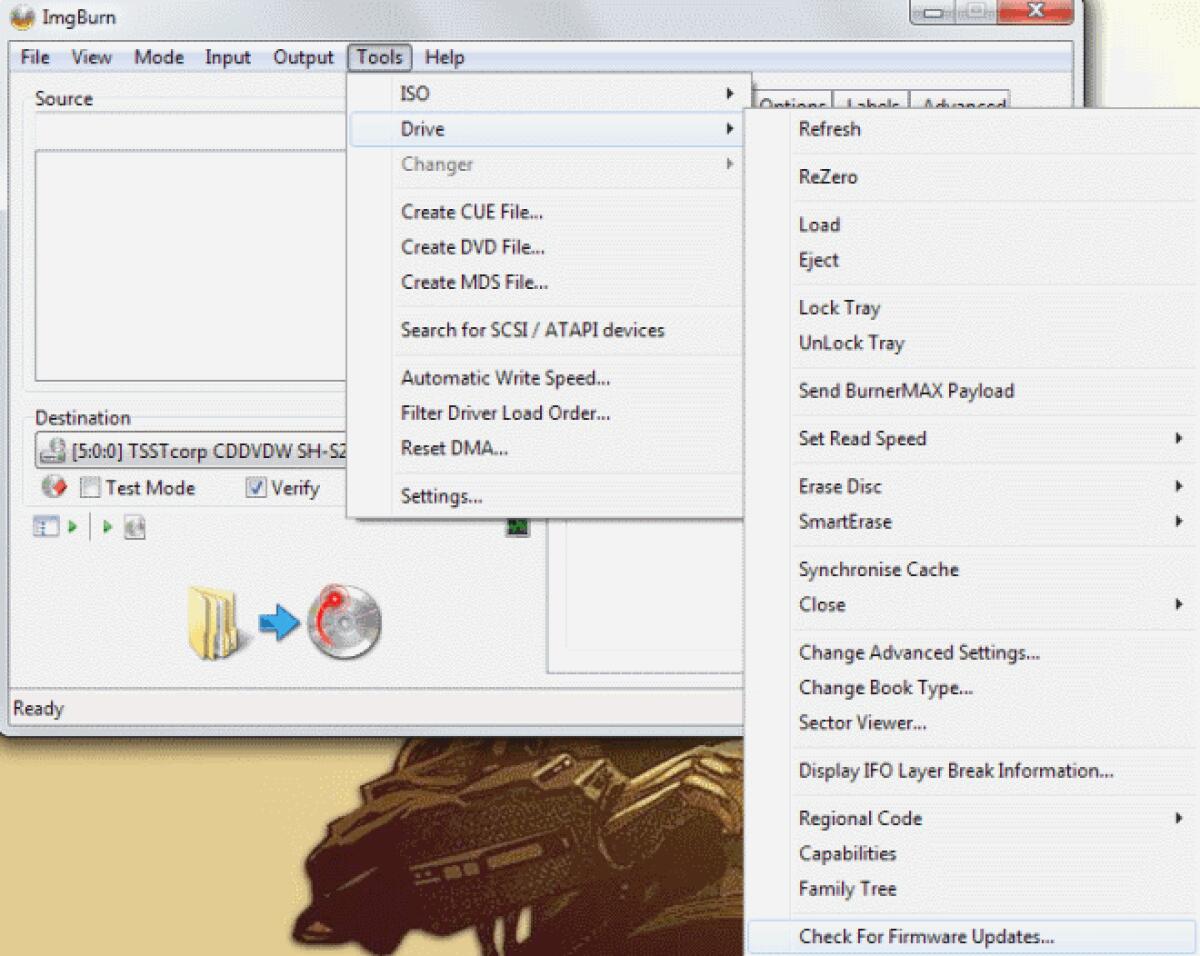Click the ImgBurn logo in the title bar
1200x956 pixels.
coord(20,16)
